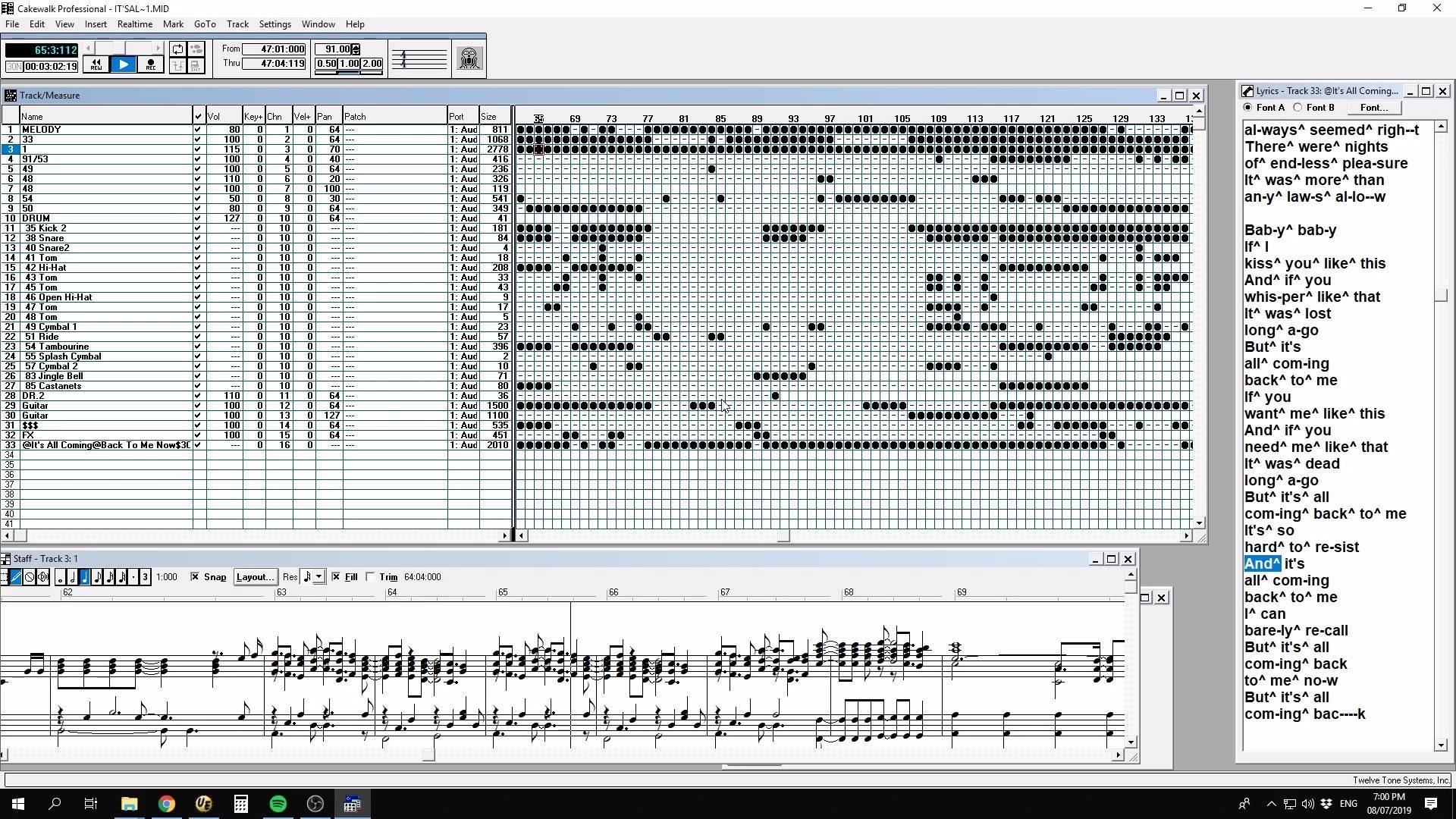Image resolution: width=1456 pixels, height=819 pixels.
Task: Open the GoTo menu
Action: pos(205,24)
